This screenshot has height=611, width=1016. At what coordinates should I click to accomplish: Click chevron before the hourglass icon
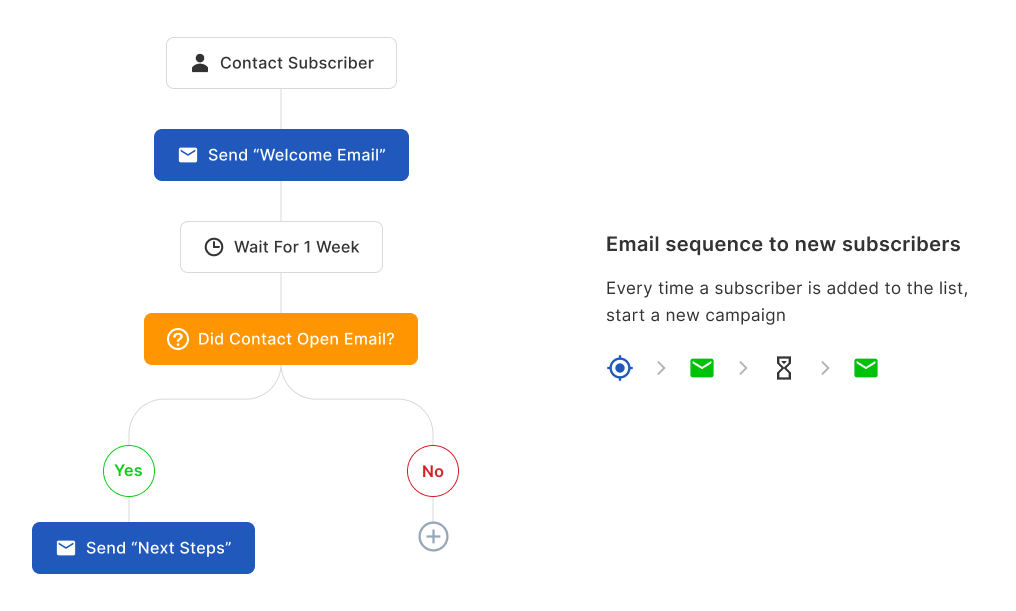coord(743,368)
